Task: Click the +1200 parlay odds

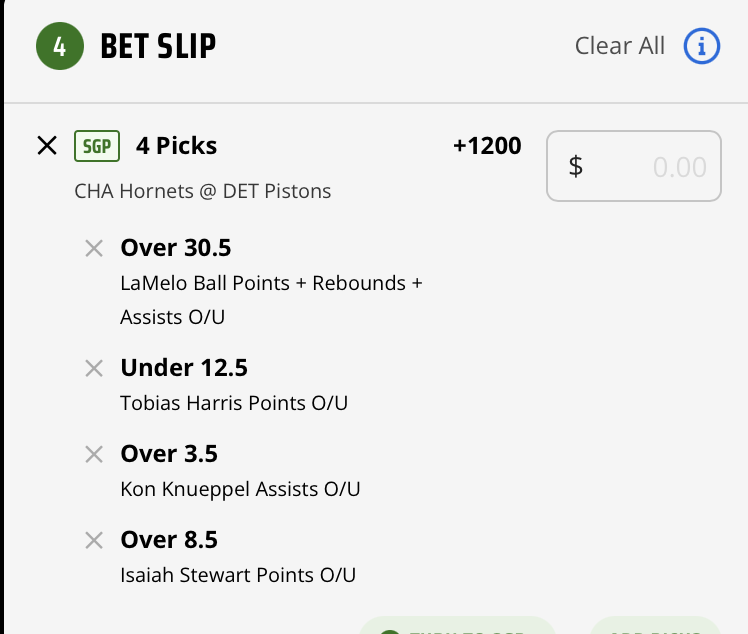Action: (x=487, y=146)
